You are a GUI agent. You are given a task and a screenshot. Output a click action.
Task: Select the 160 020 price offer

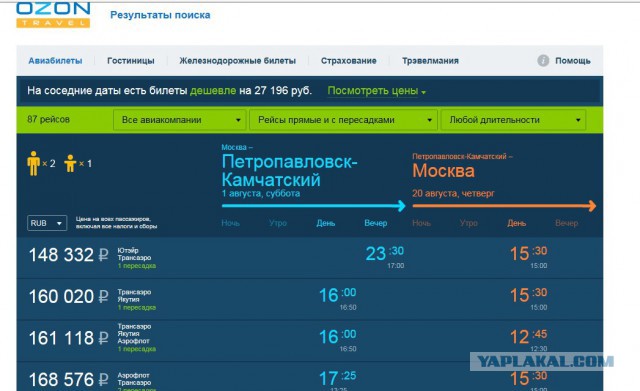tap(61, 297)
